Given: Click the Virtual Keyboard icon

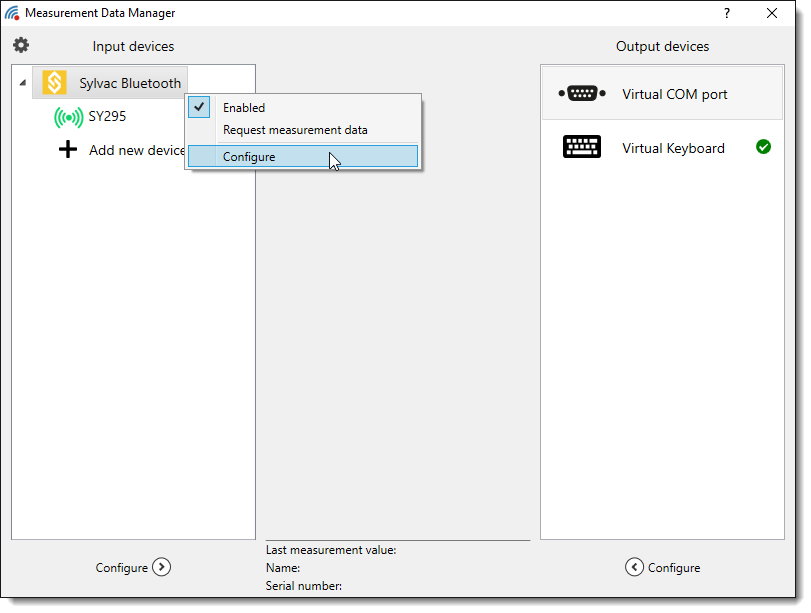Looking at the screenshot, I should [582, 148].
